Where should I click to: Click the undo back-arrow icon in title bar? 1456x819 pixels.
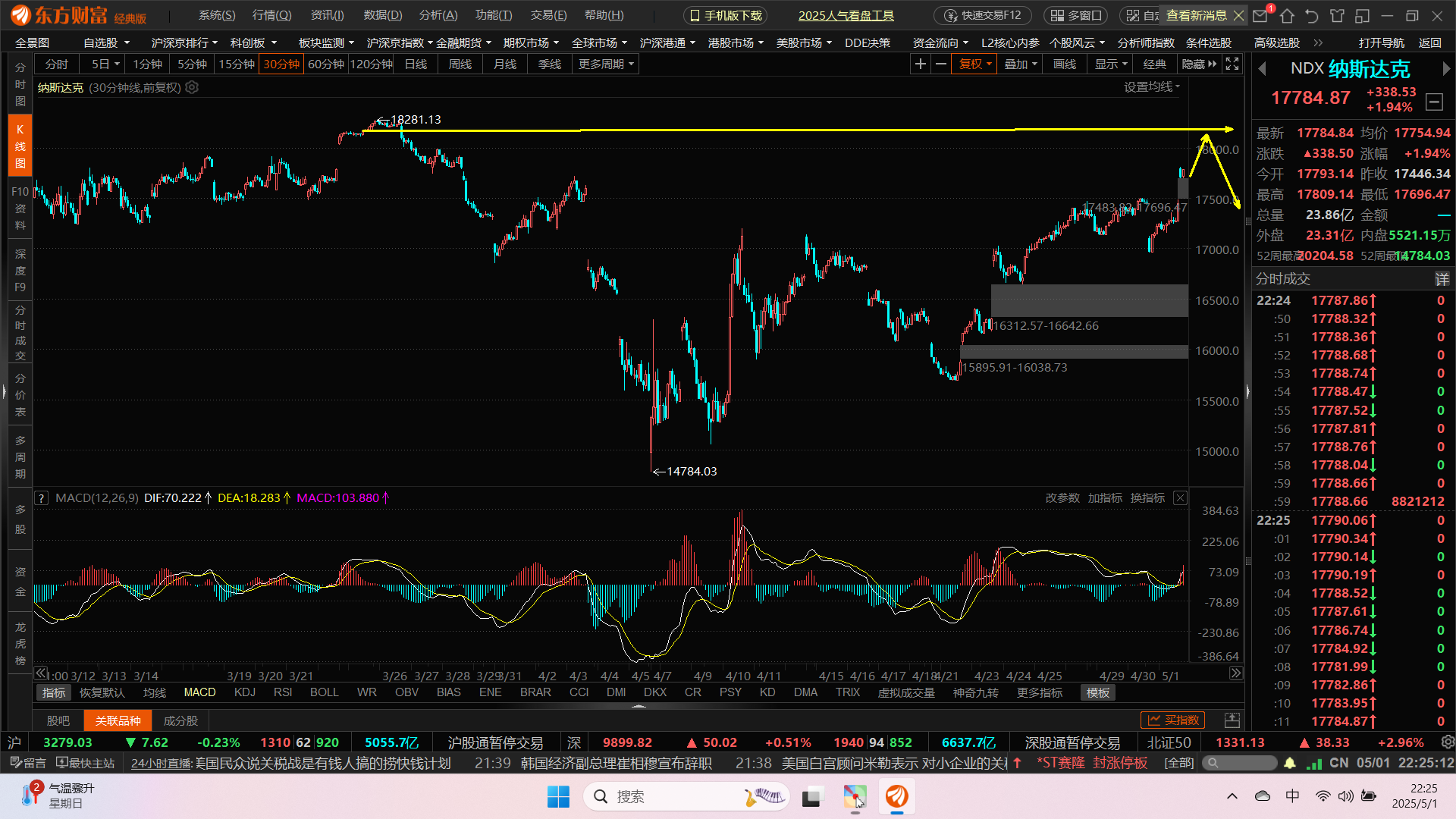point(1312,15)
